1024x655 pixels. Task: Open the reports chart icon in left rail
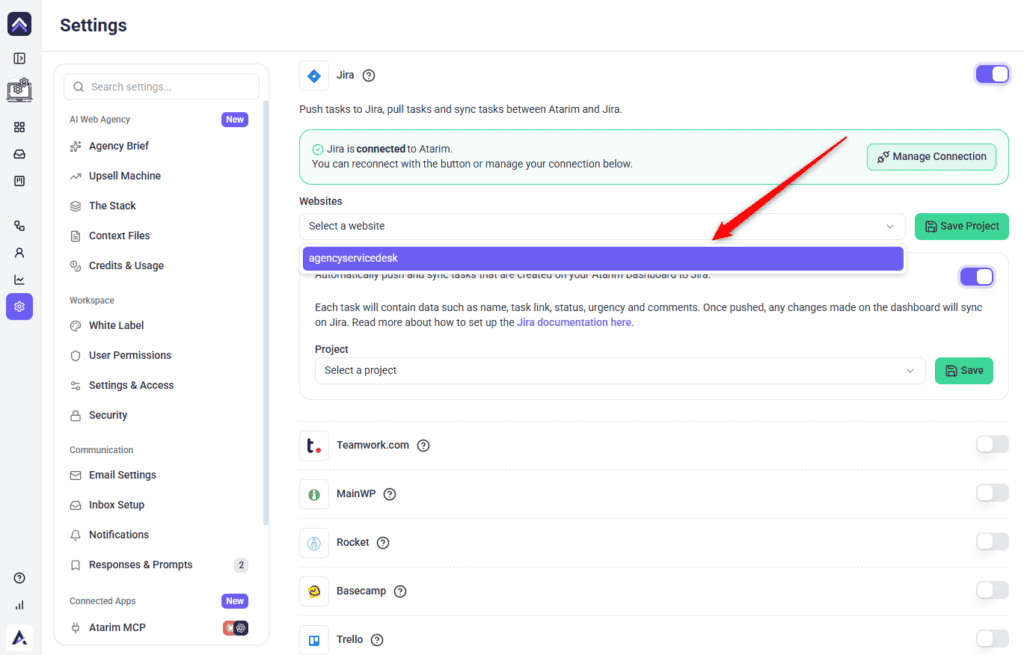[x=20, y=280]
